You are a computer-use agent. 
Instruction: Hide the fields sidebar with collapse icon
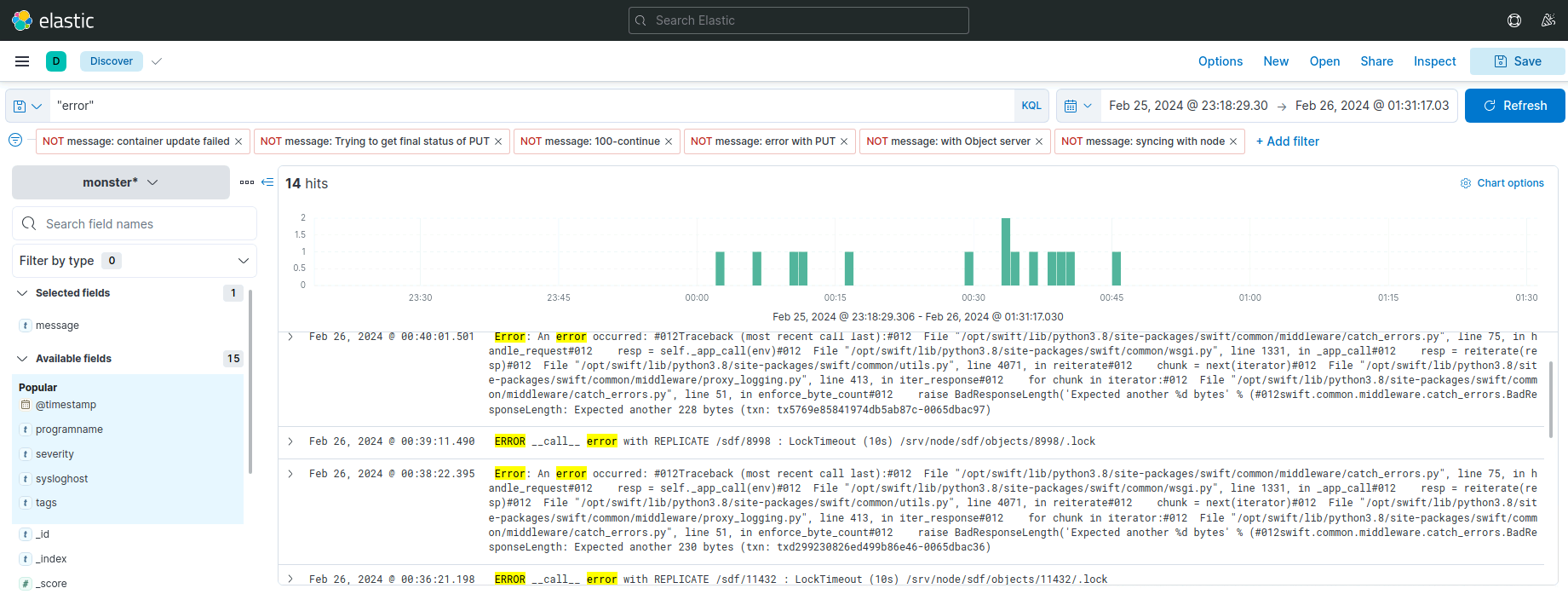point(267,182)
